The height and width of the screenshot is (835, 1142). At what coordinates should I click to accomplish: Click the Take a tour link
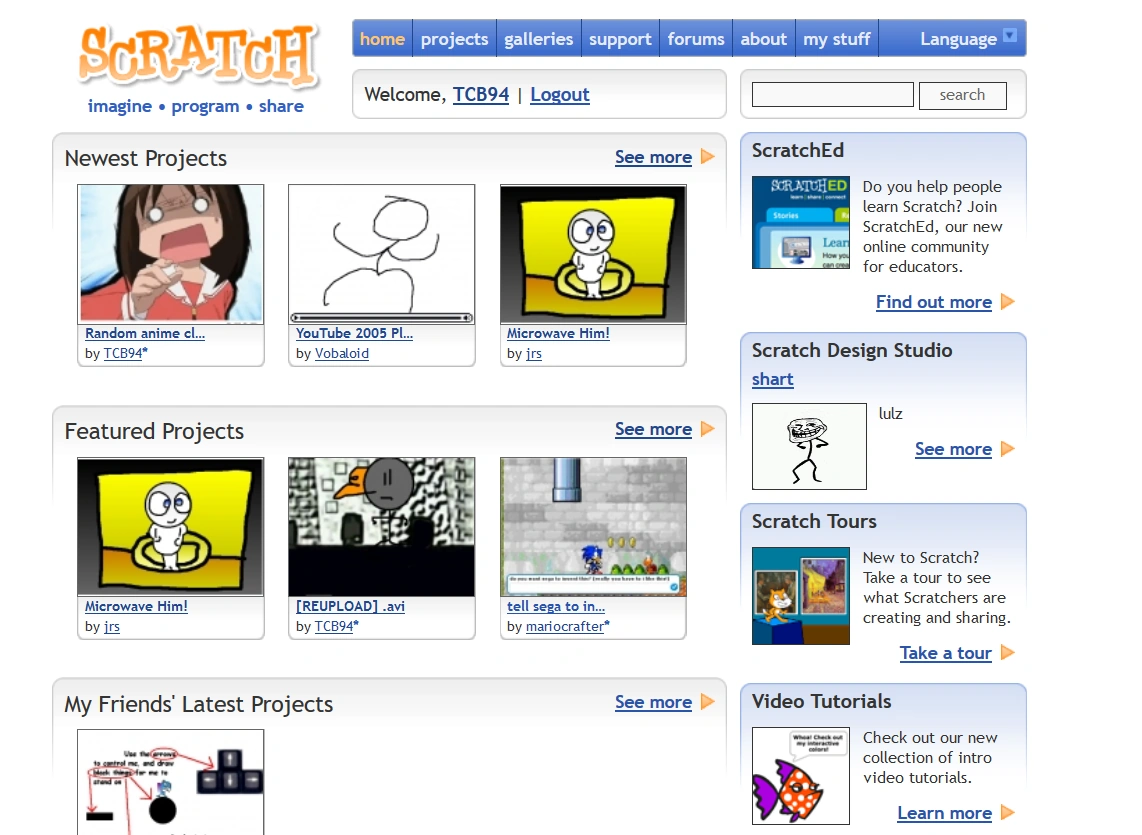coord(945,653)
